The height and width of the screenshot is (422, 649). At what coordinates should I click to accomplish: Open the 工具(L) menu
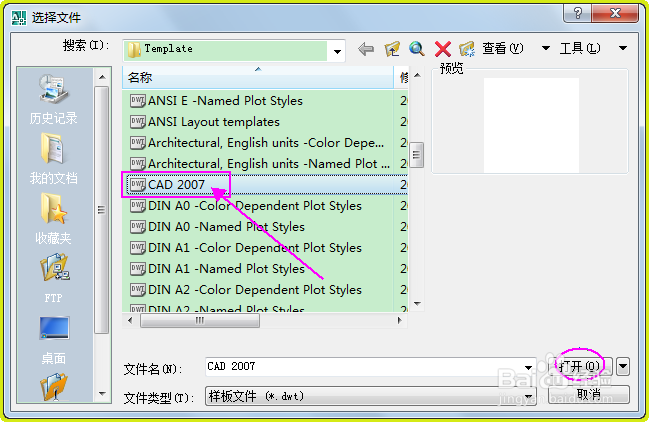tap(580, 48)
